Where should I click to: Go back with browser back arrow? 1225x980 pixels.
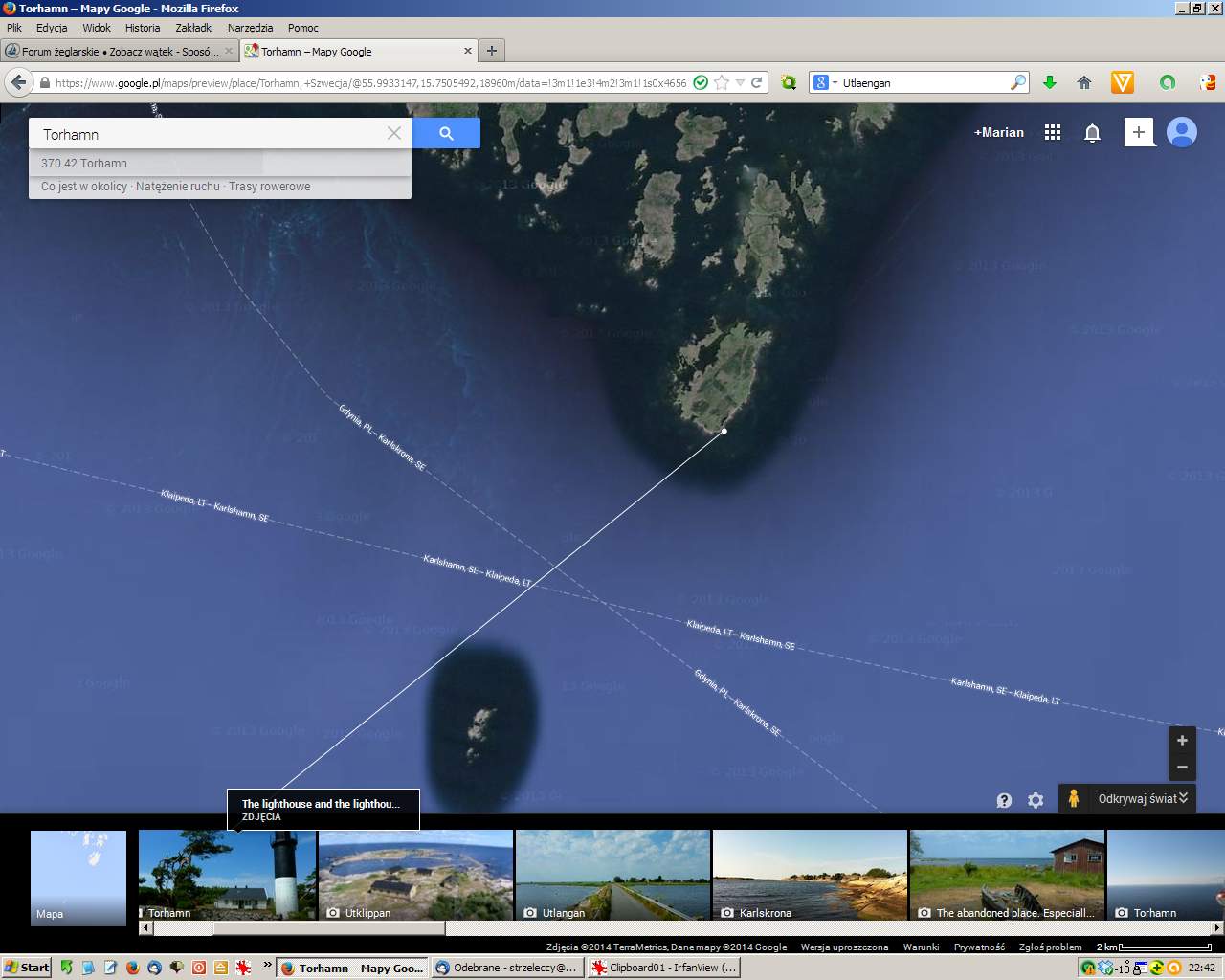tap(18, 83)
